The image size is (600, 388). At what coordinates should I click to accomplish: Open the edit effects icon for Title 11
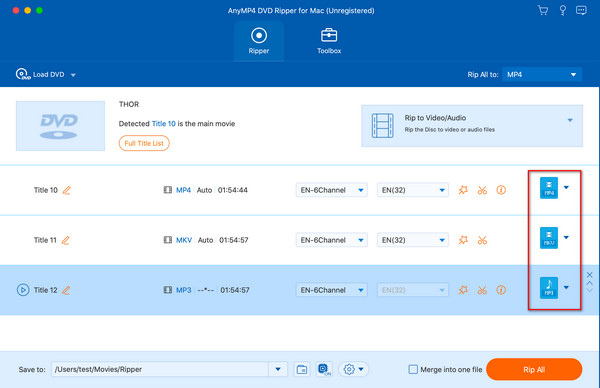[463, 240]
